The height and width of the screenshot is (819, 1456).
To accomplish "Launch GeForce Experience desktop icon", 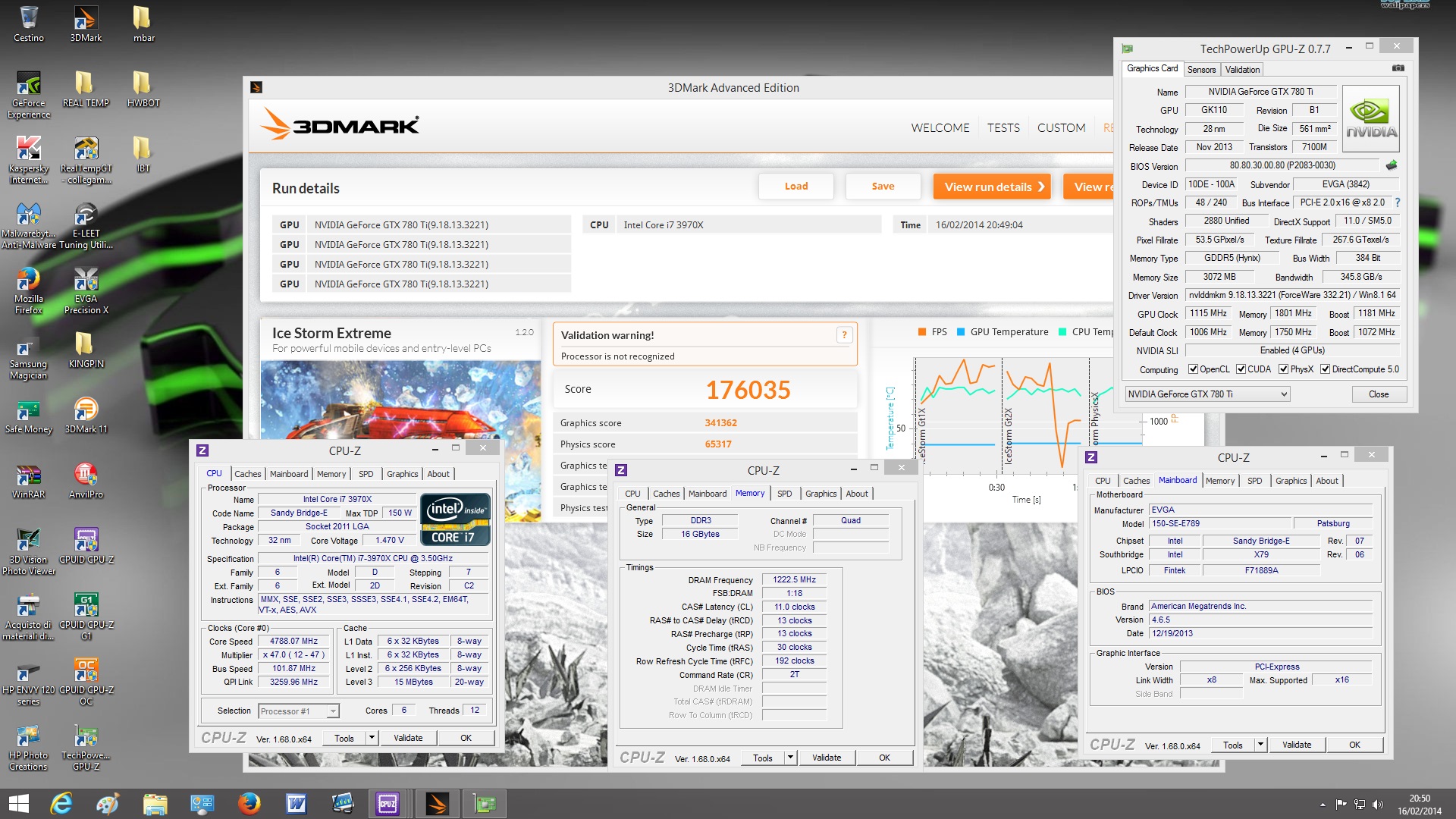I will 29,95.
